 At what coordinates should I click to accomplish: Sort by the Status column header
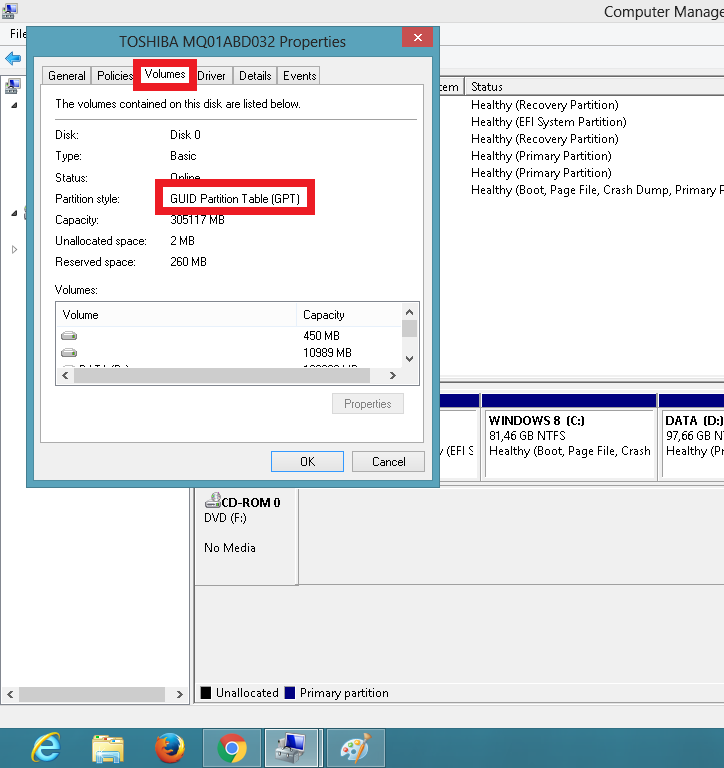coord(594,87)
